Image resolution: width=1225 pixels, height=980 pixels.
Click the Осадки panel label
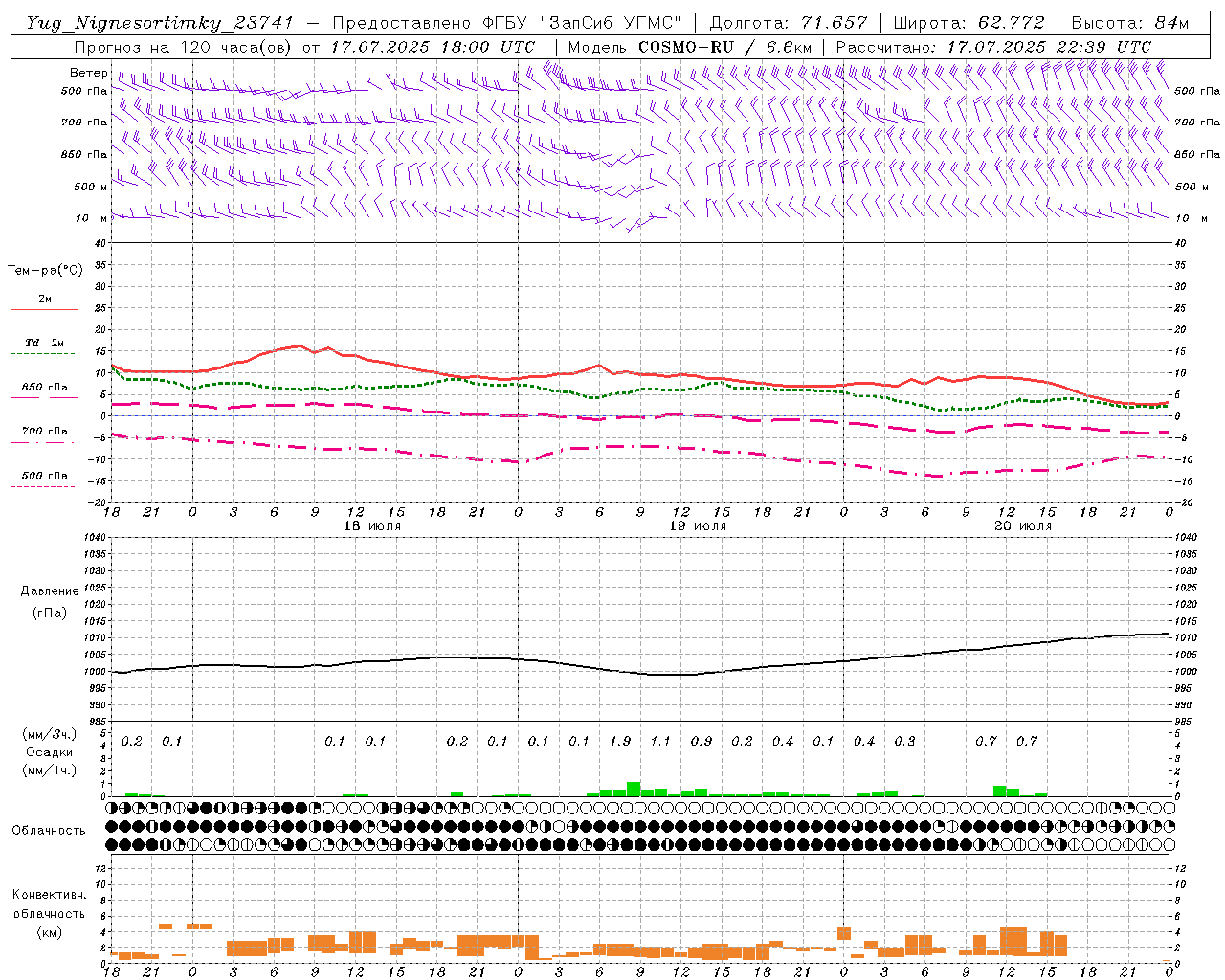point(50,752)
